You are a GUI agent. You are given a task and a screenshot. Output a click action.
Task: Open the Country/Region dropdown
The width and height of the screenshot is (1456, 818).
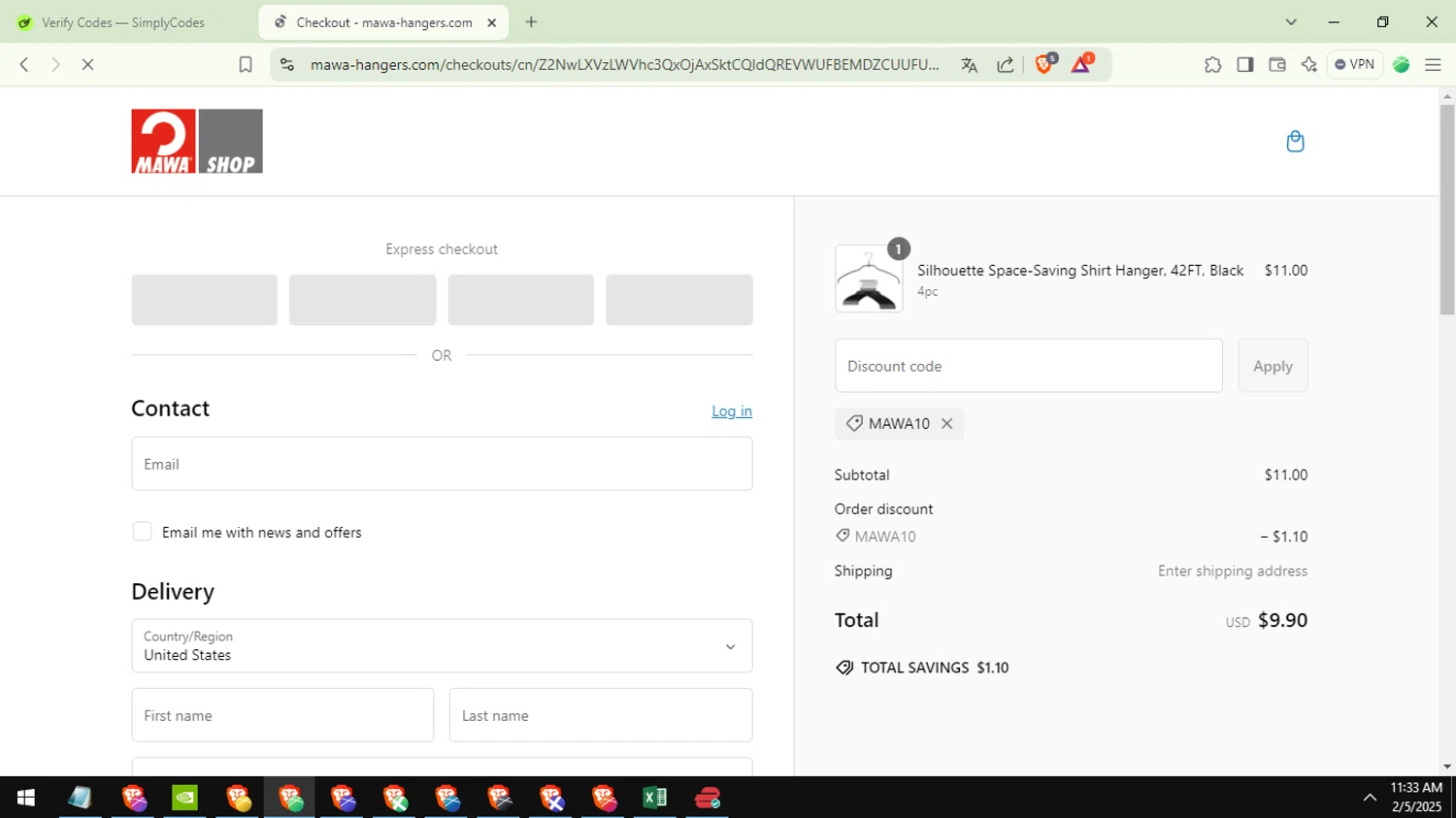[442, 646]
